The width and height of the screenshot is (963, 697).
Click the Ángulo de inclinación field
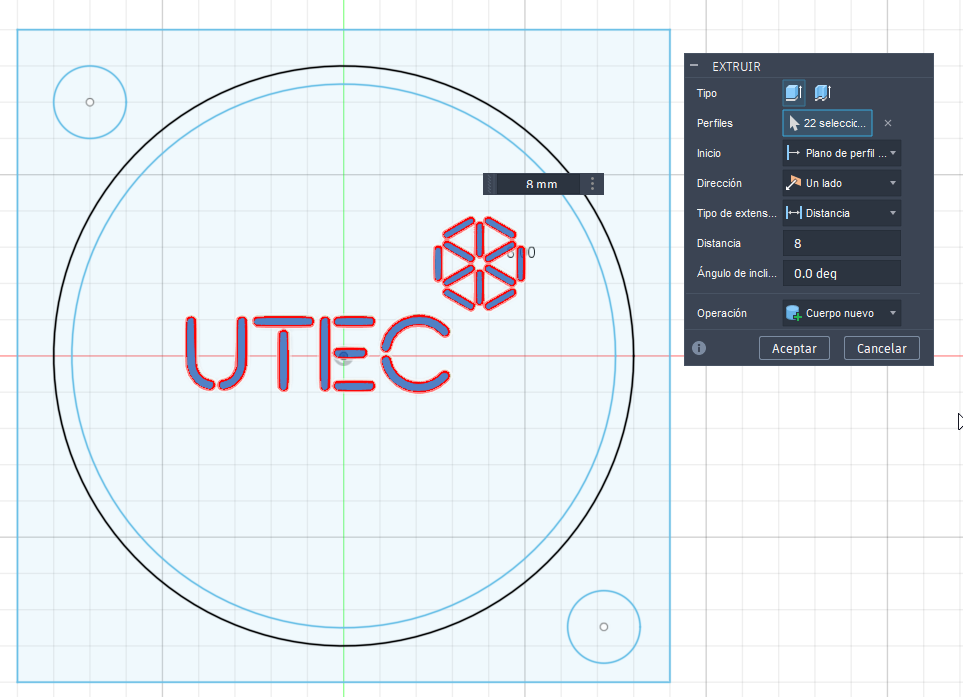coord(841,273)
